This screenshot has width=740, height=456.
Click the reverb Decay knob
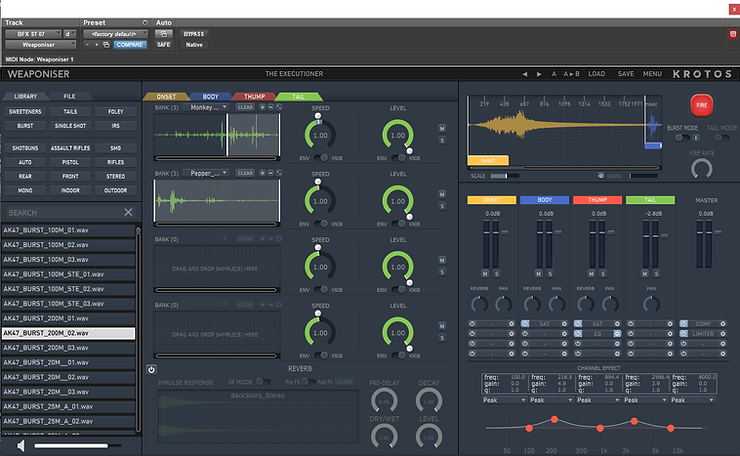429,401
